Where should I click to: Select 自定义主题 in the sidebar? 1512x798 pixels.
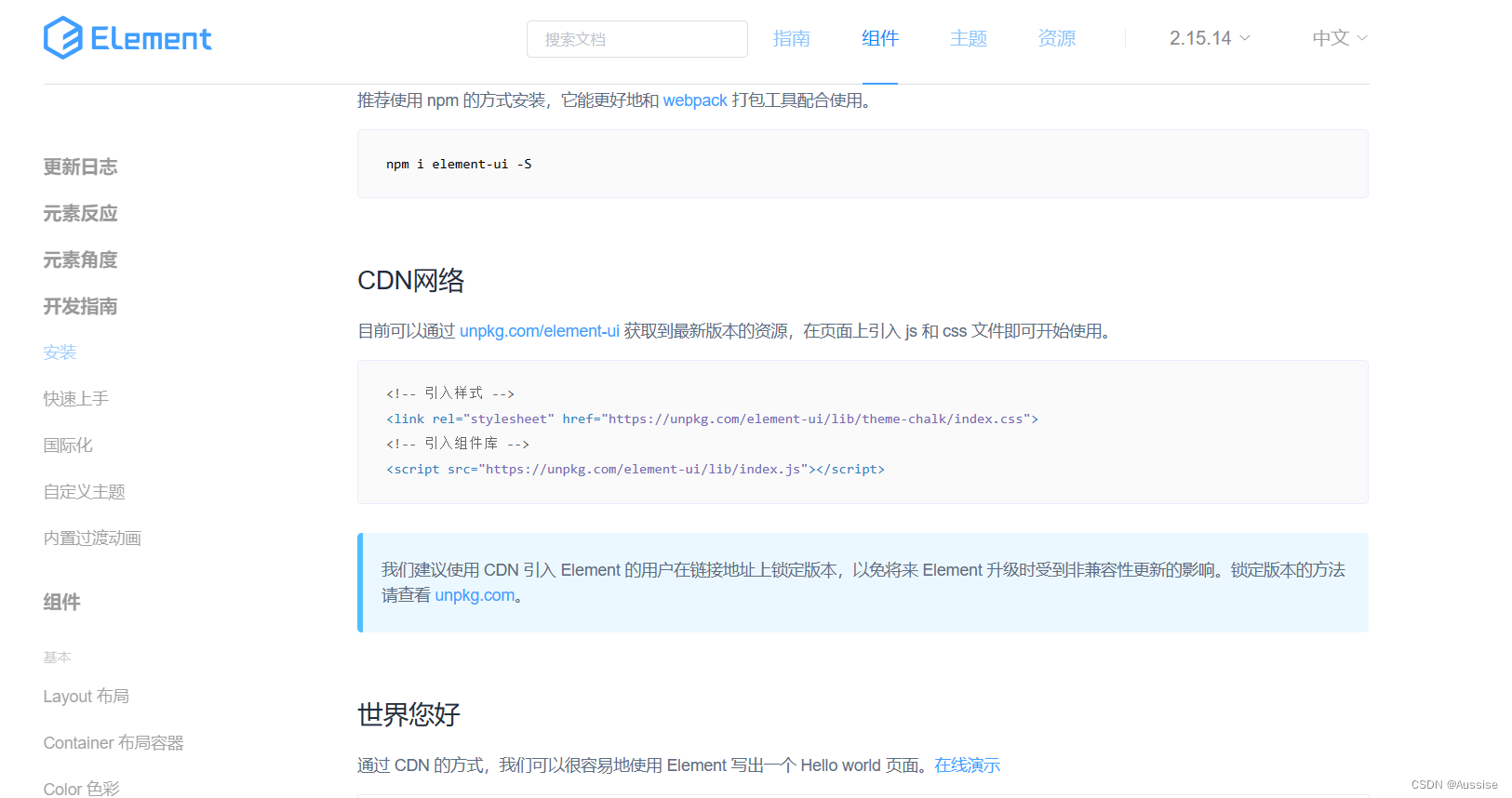pos(84,492)
